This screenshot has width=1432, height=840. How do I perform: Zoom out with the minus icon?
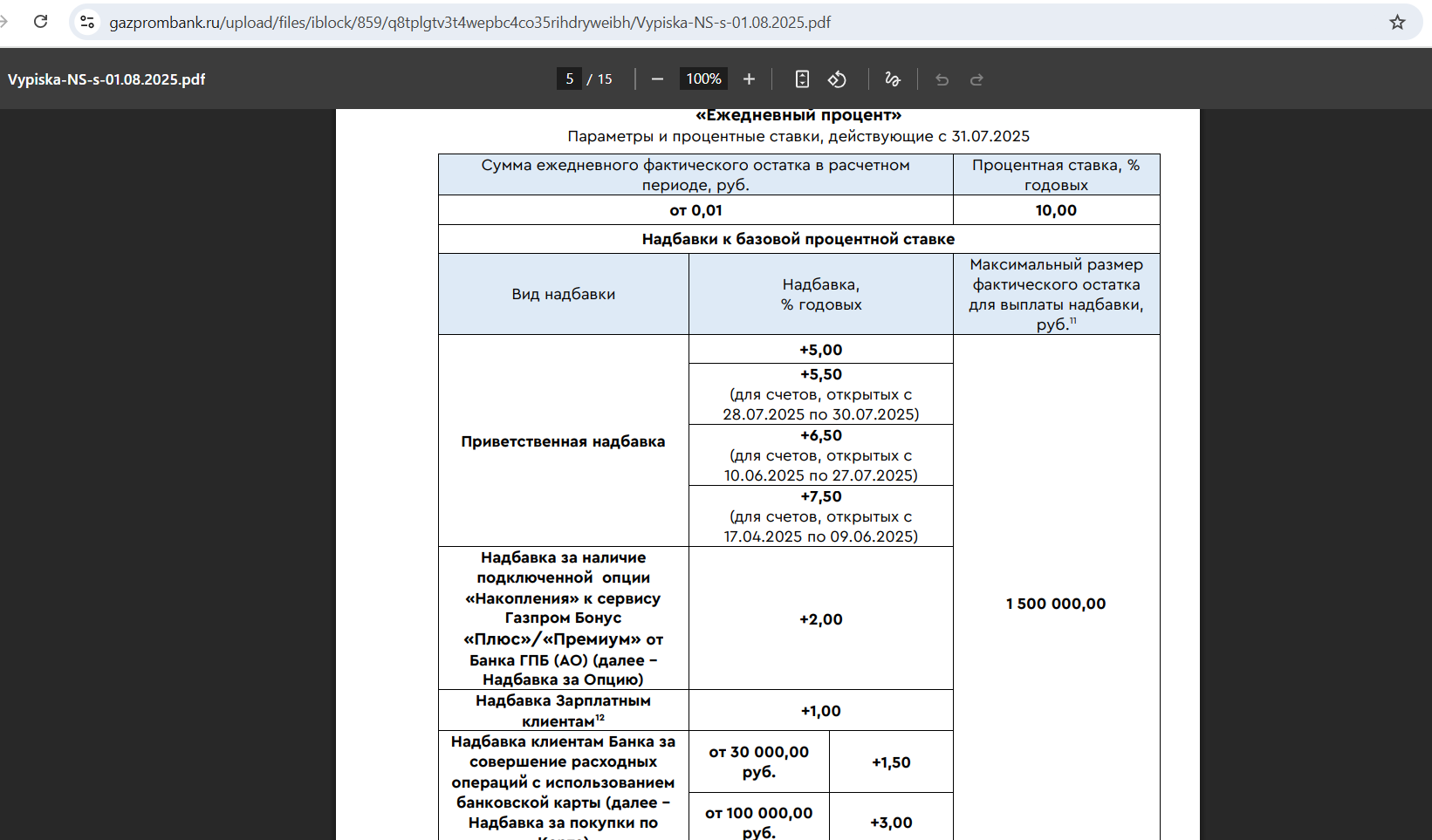[x=658, y=79]
